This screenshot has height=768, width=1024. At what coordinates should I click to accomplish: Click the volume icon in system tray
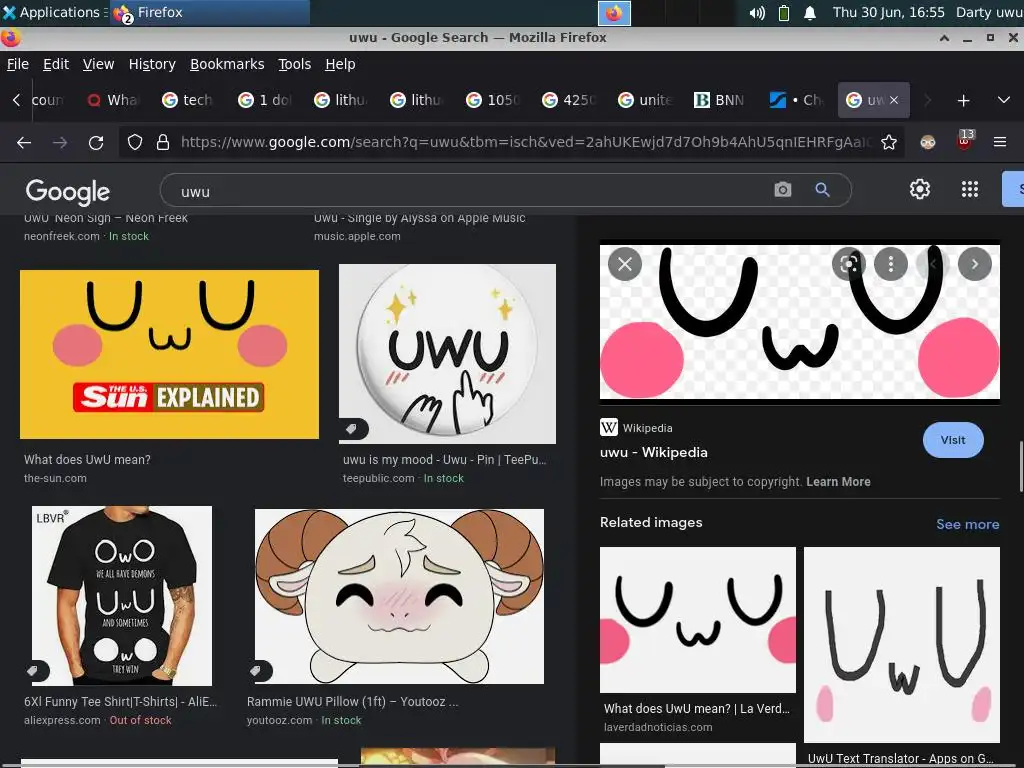coord(757,12)
